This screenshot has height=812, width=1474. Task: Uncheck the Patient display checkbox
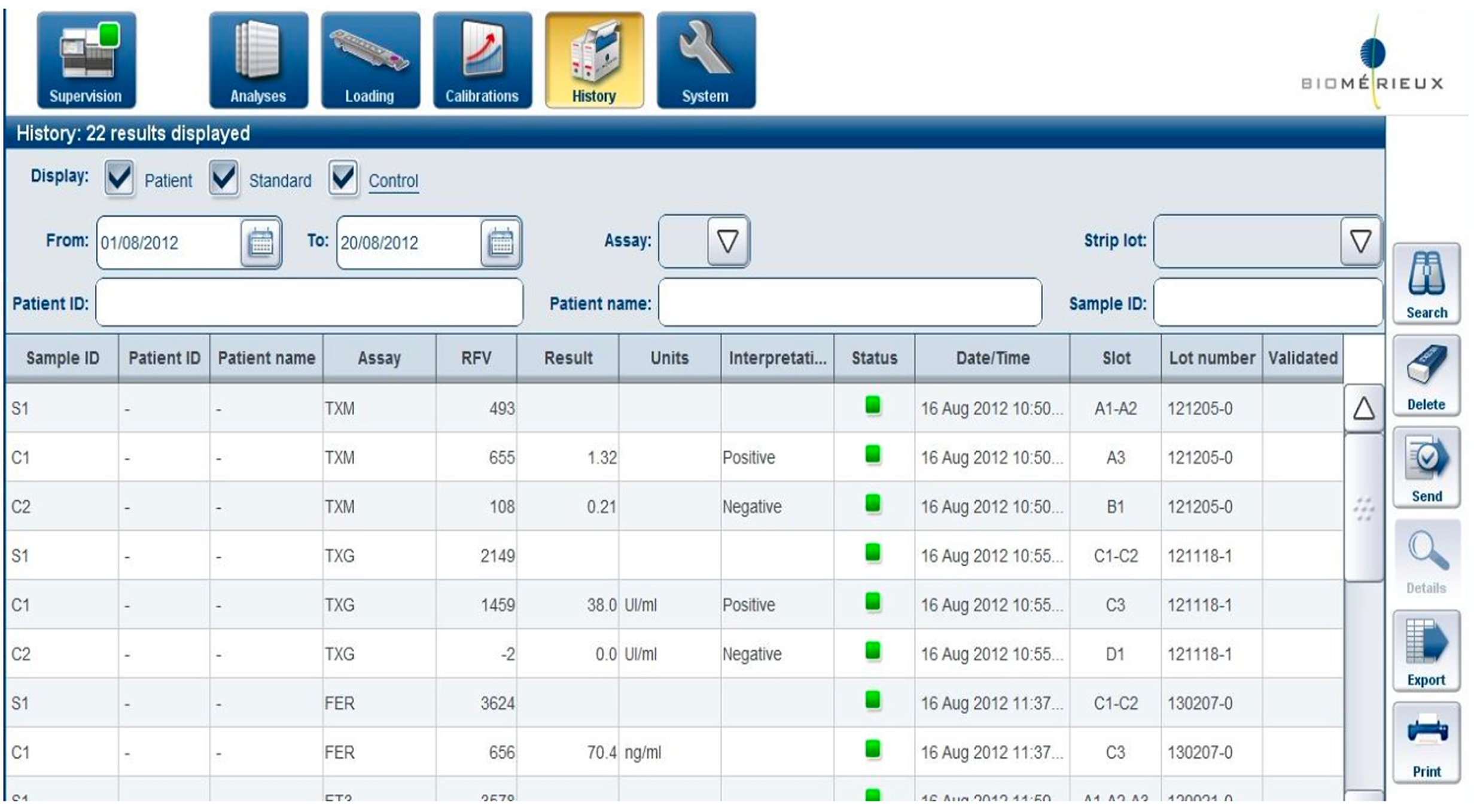point(118,178)
